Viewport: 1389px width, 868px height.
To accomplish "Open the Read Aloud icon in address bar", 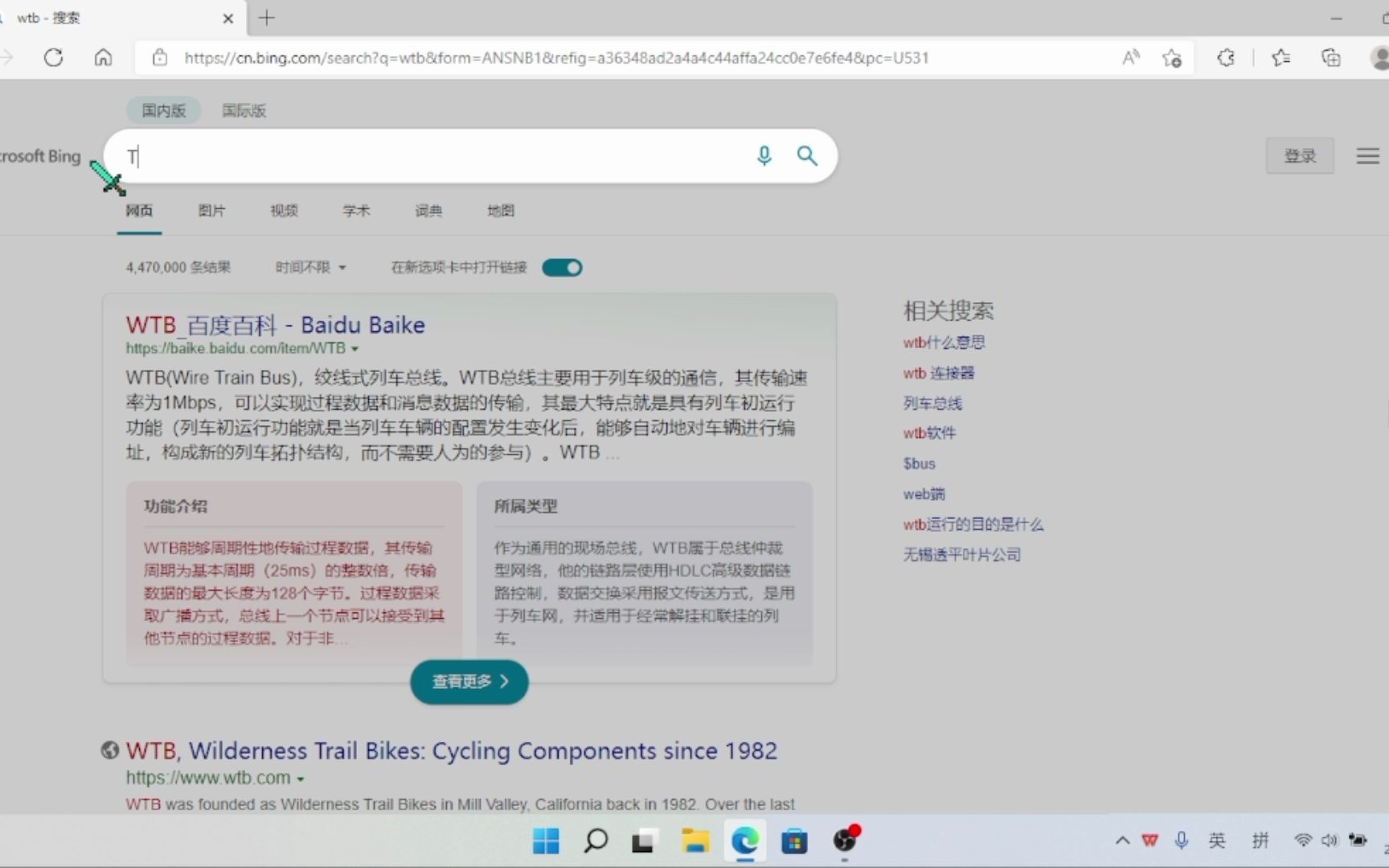I will tap(1131, 58).
